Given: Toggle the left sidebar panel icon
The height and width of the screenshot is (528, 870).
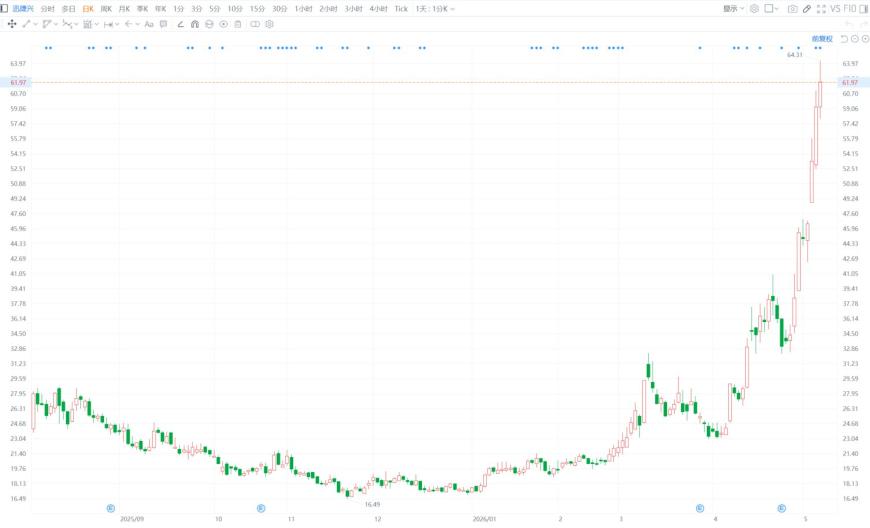Looking at the screenshot, I should pos(4,8).
